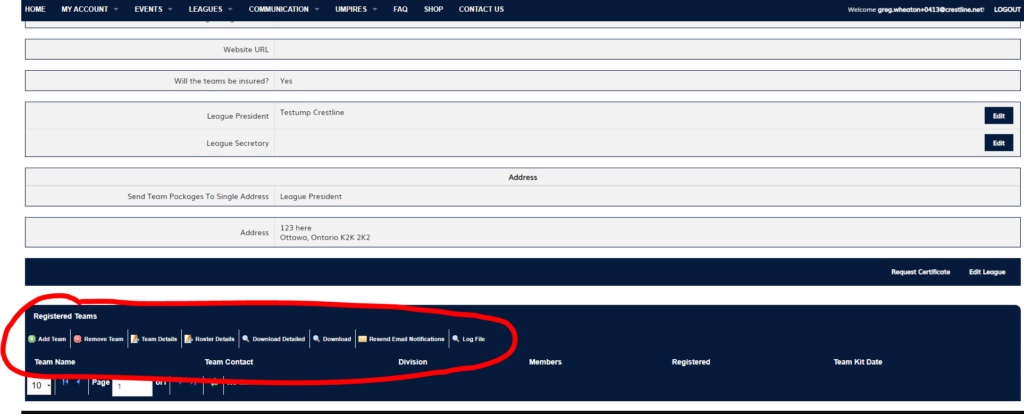Expand the My Account menu
The width and height of the screenshot is (1024, 414).
click(89, 9)
